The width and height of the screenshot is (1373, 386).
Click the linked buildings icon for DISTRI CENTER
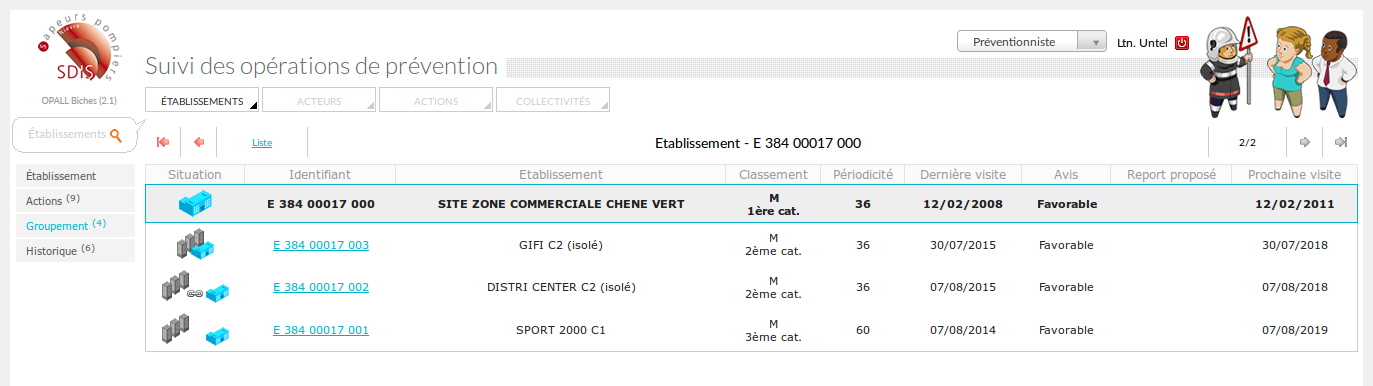(x=195, y=288)
